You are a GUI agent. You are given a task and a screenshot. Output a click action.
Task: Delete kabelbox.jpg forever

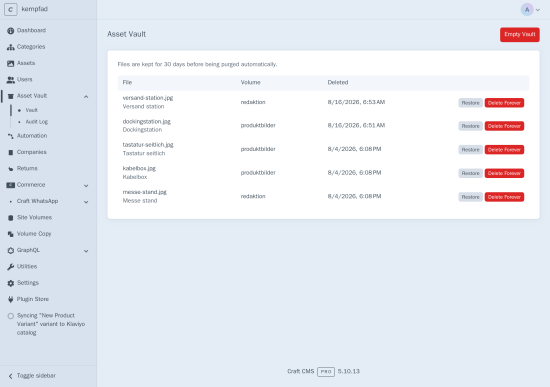pos(504,173)
